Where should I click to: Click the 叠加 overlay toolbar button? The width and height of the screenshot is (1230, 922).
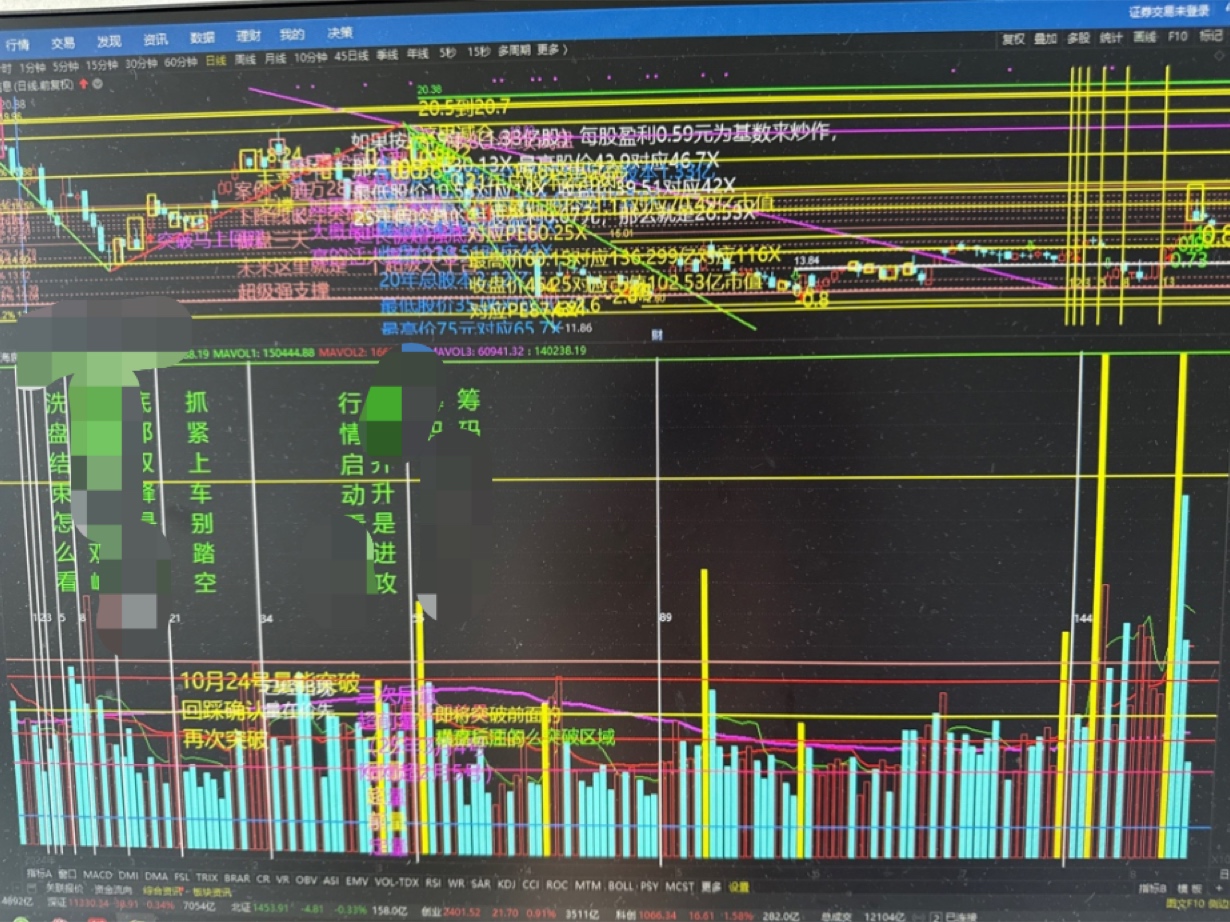[1046, 39]
